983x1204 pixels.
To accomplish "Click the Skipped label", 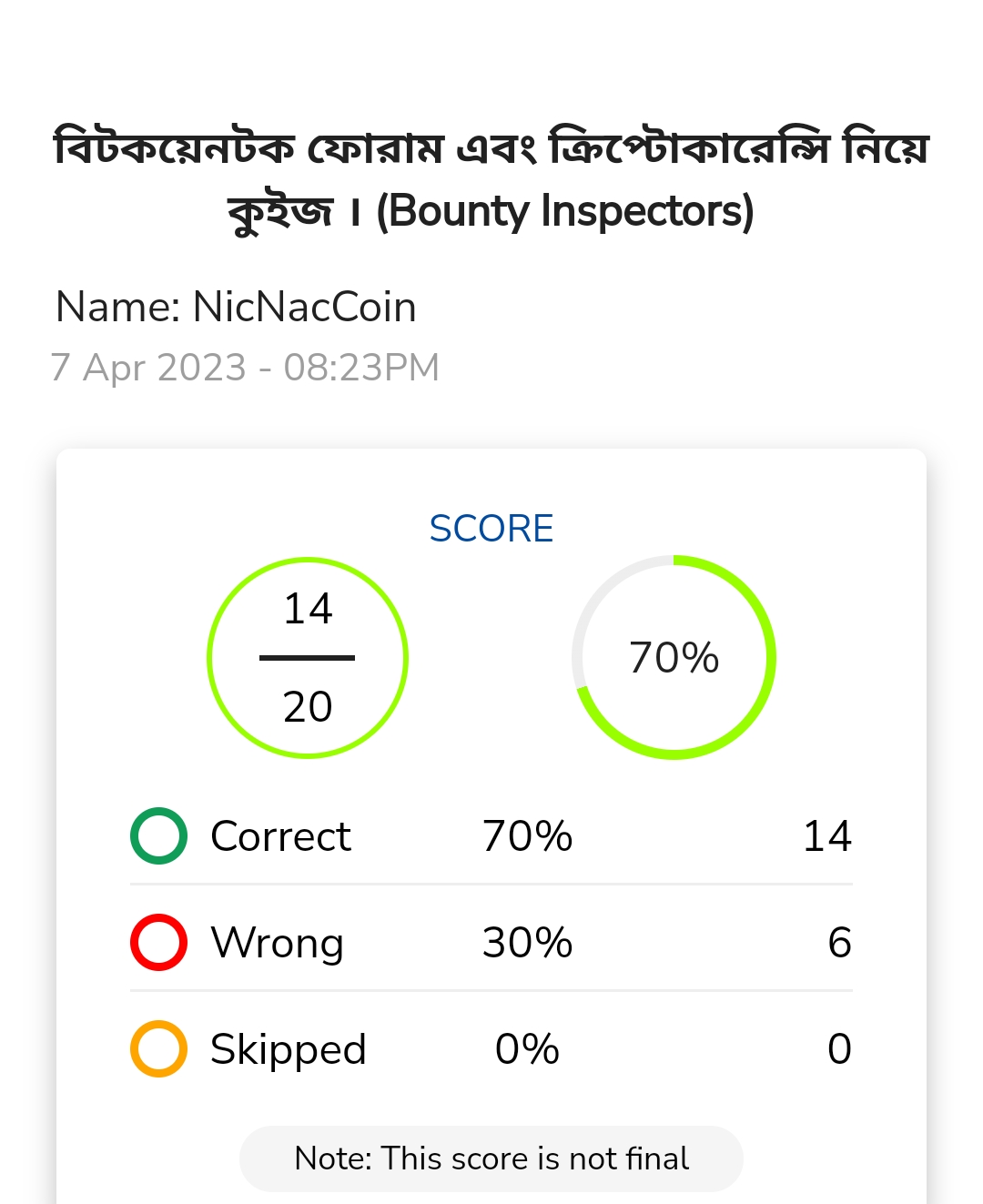I will pos(289,1050).
